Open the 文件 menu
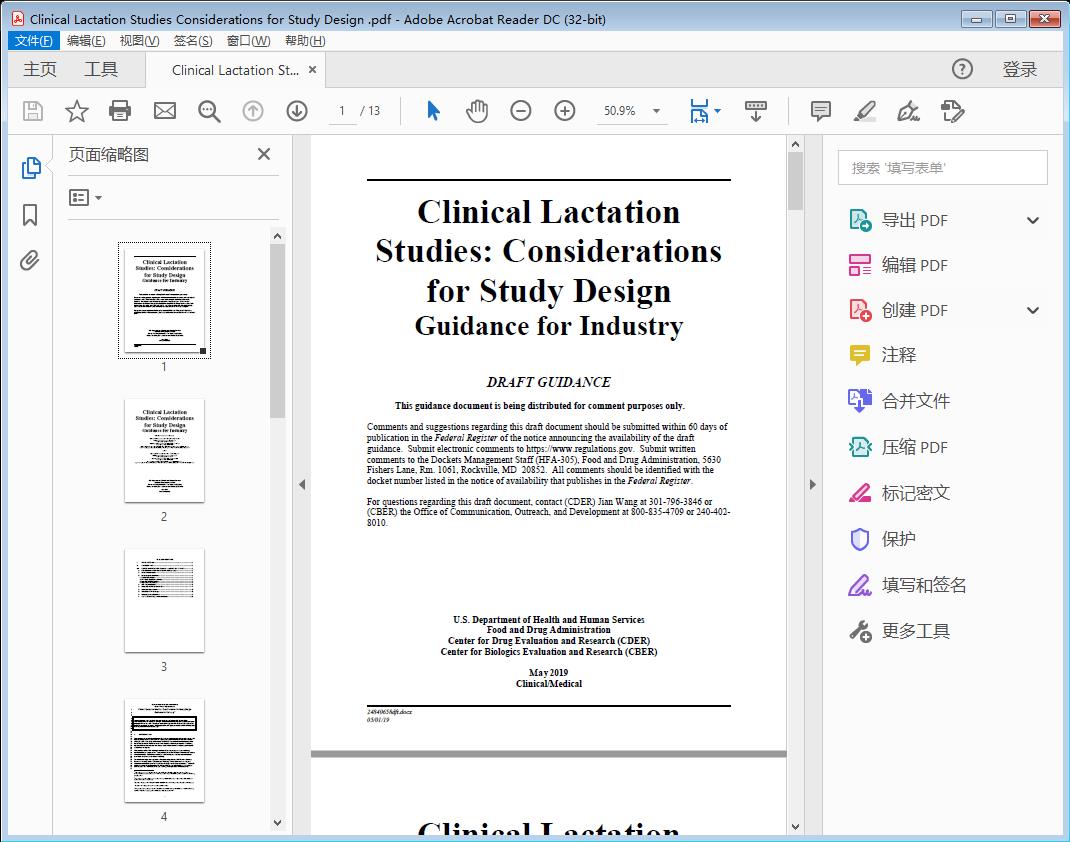Image resolution: width=1070 pixels, height=842 pixels. (x=33, y=40)
